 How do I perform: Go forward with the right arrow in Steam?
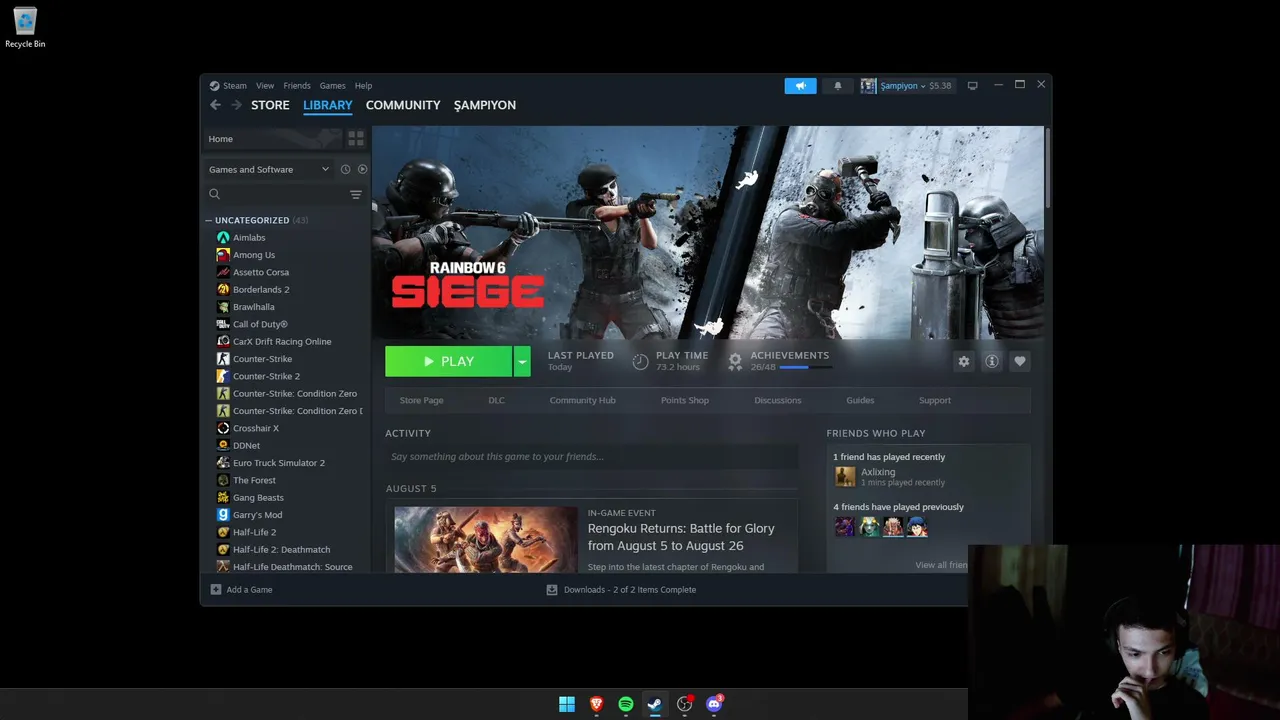[x=236, y=105]
